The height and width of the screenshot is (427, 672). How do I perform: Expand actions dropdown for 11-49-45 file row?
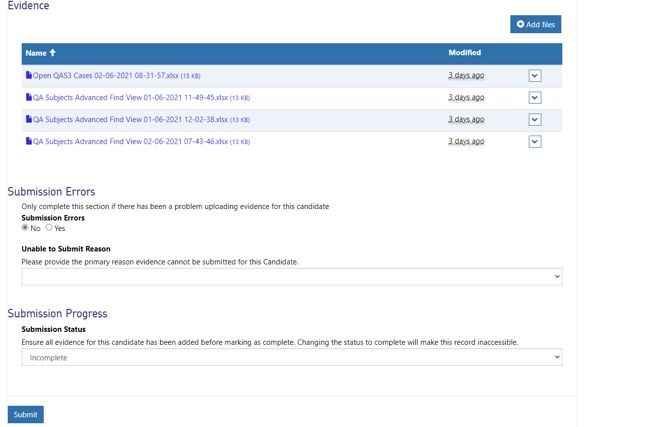[x=534, y=98]
